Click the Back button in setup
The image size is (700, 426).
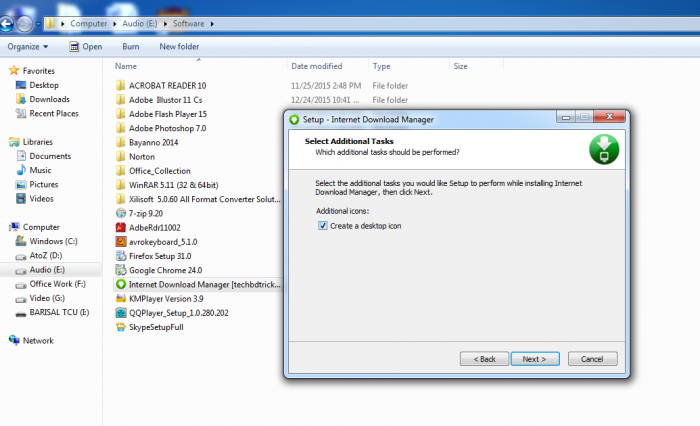(x=484, y=359)
